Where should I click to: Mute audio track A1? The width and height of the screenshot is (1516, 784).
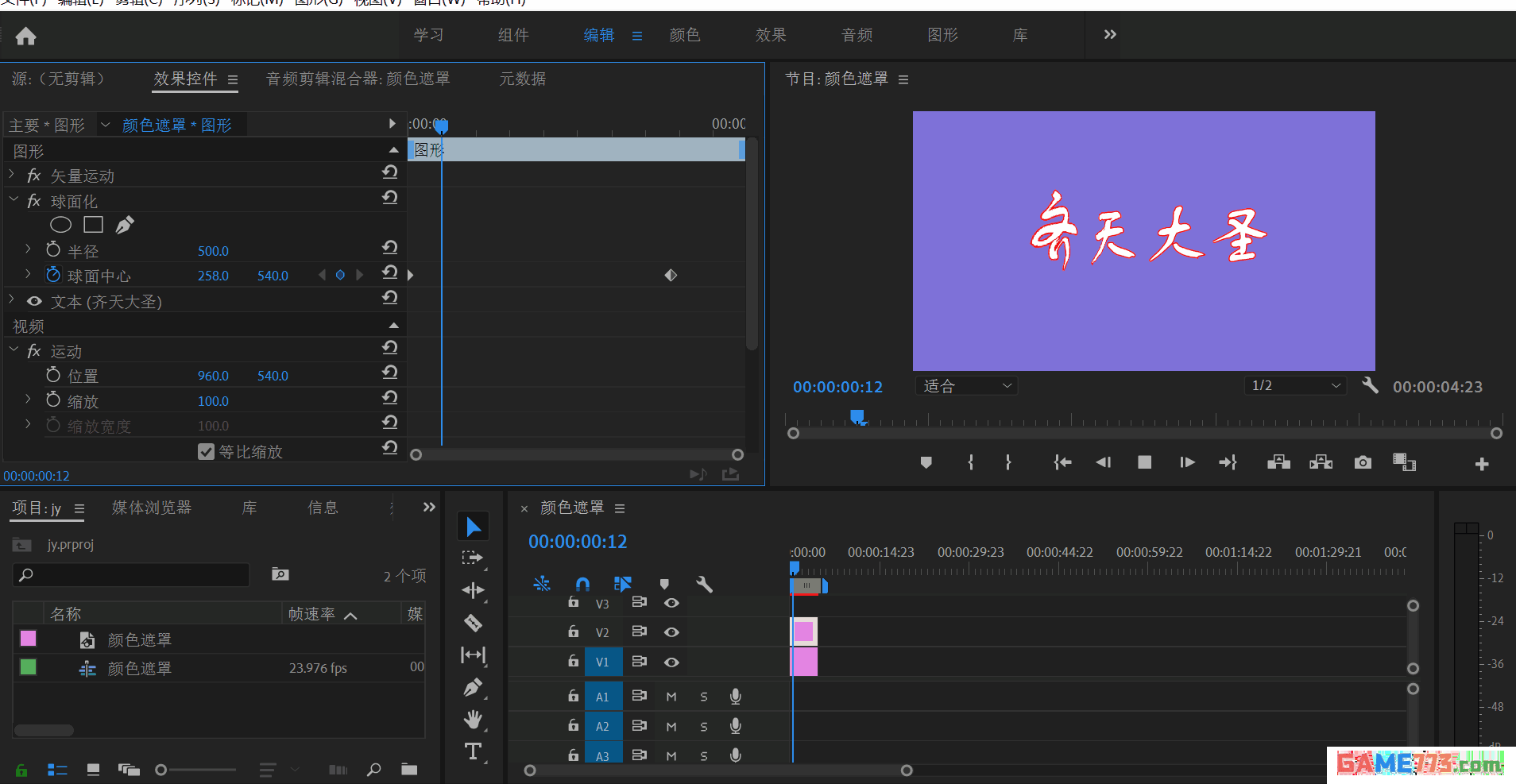coord(670,696)
